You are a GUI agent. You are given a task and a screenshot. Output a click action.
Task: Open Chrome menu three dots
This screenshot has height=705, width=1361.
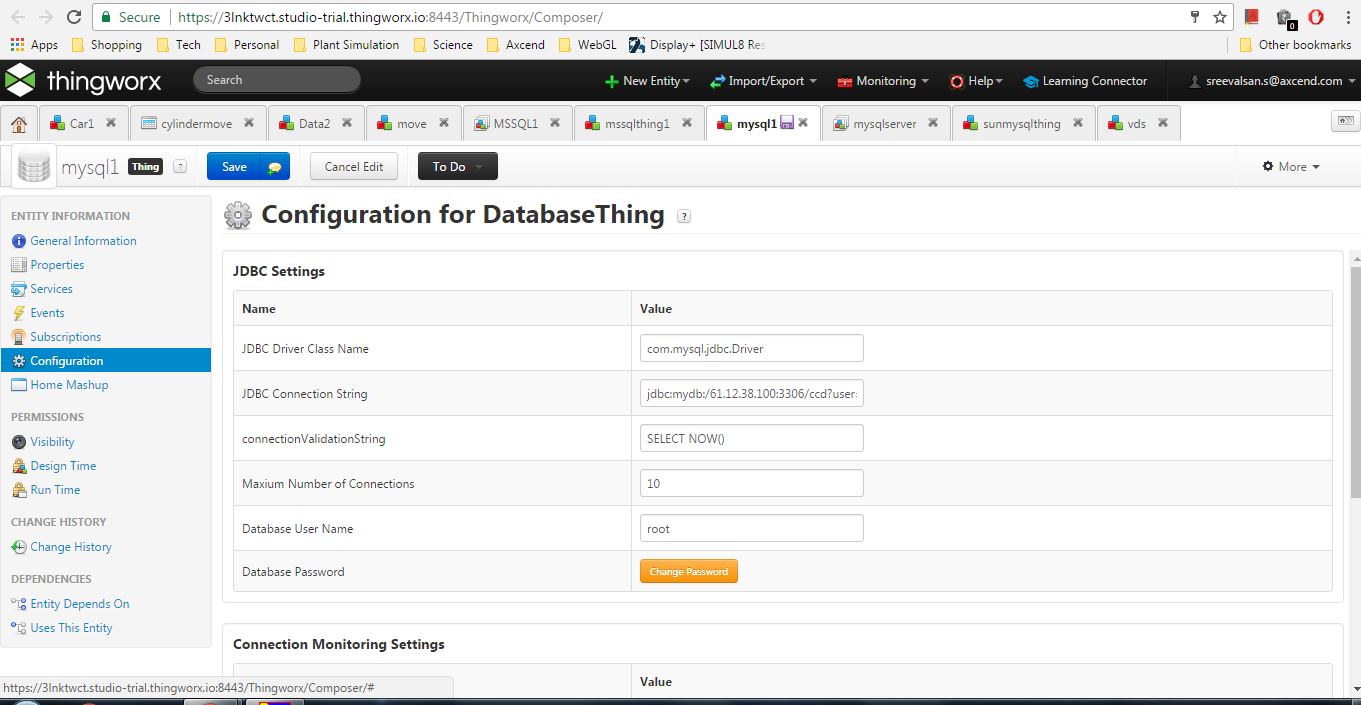click(x=1346, y=17)
